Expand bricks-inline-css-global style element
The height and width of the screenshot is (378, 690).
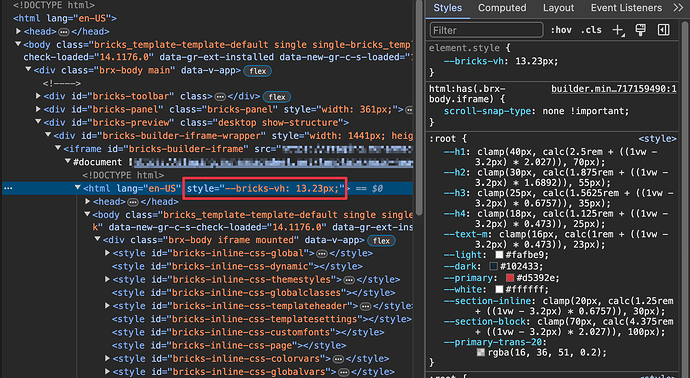pyautogui.click(x=107, y=253)
